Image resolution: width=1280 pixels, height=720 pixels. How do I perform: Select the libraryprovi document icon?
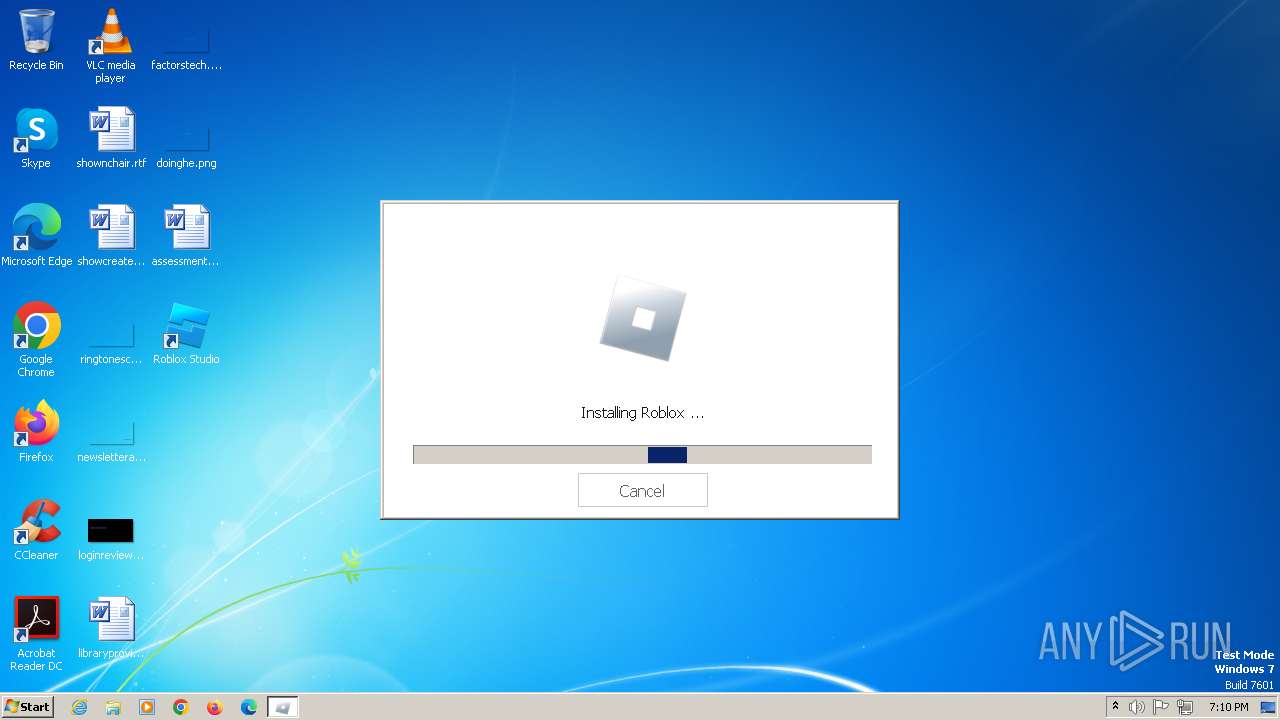click(x=111, y=628)
